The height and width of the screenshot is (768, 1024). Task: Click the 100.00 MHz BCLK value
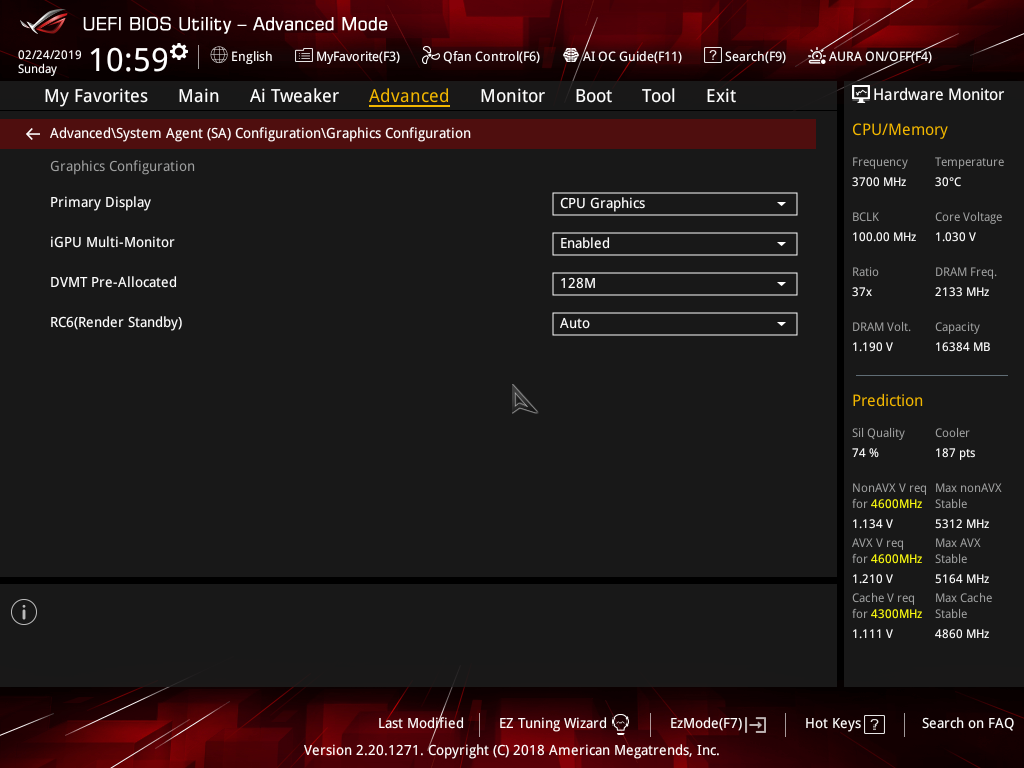(884, 237)
